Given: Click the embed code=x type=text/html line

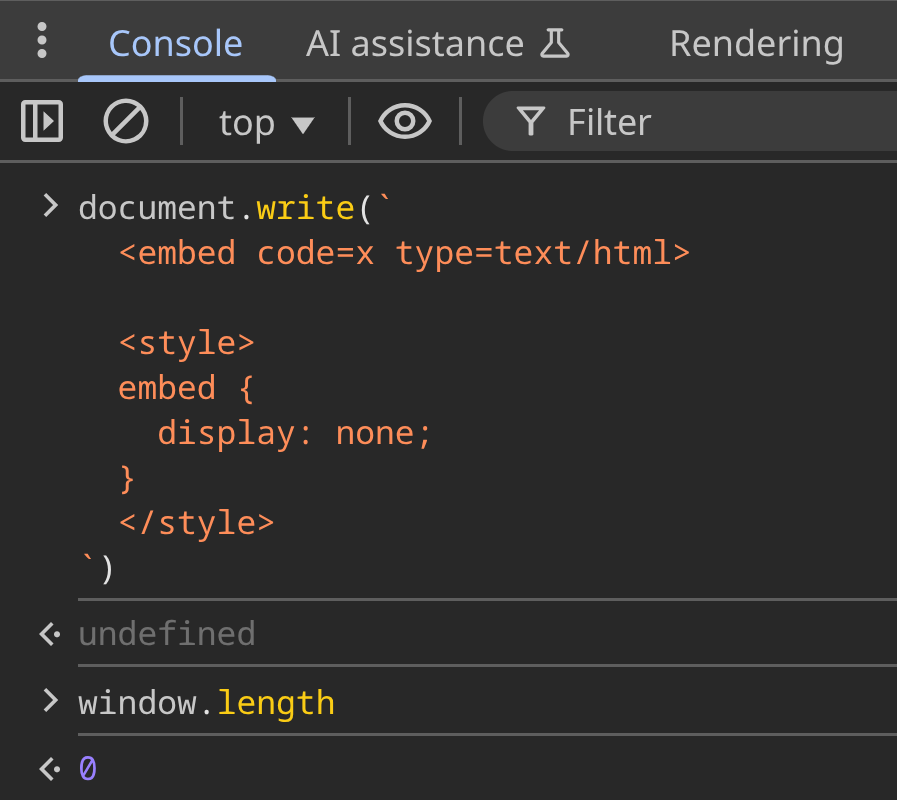Looking at the screenshot, I should tap(404, 253).
